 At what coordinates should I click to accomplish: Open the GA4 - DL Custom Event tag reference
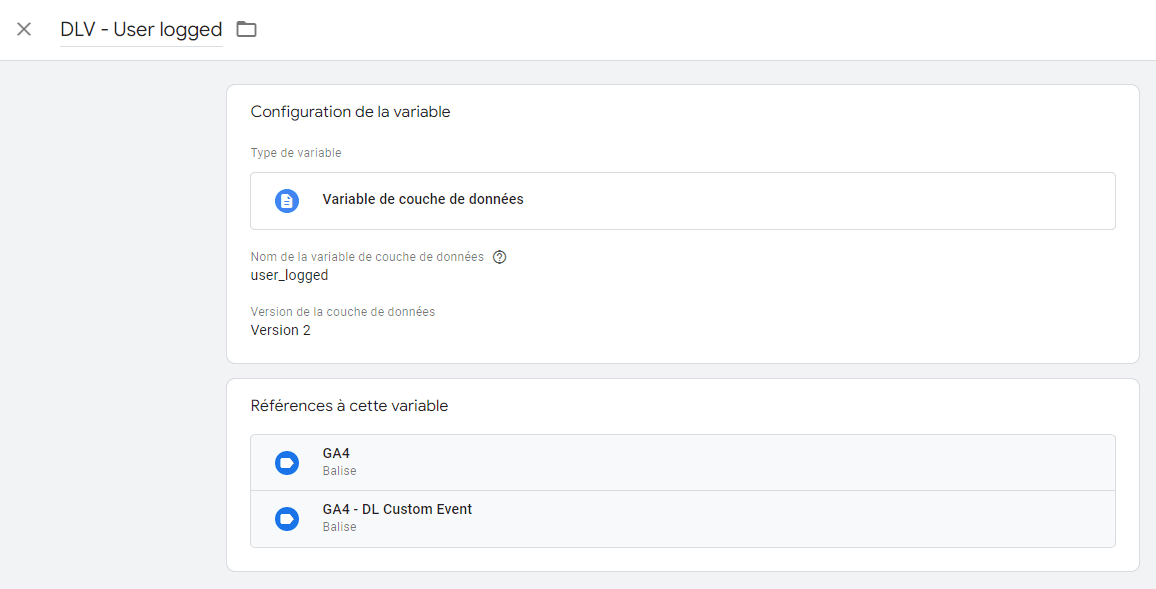coord(683,519)
